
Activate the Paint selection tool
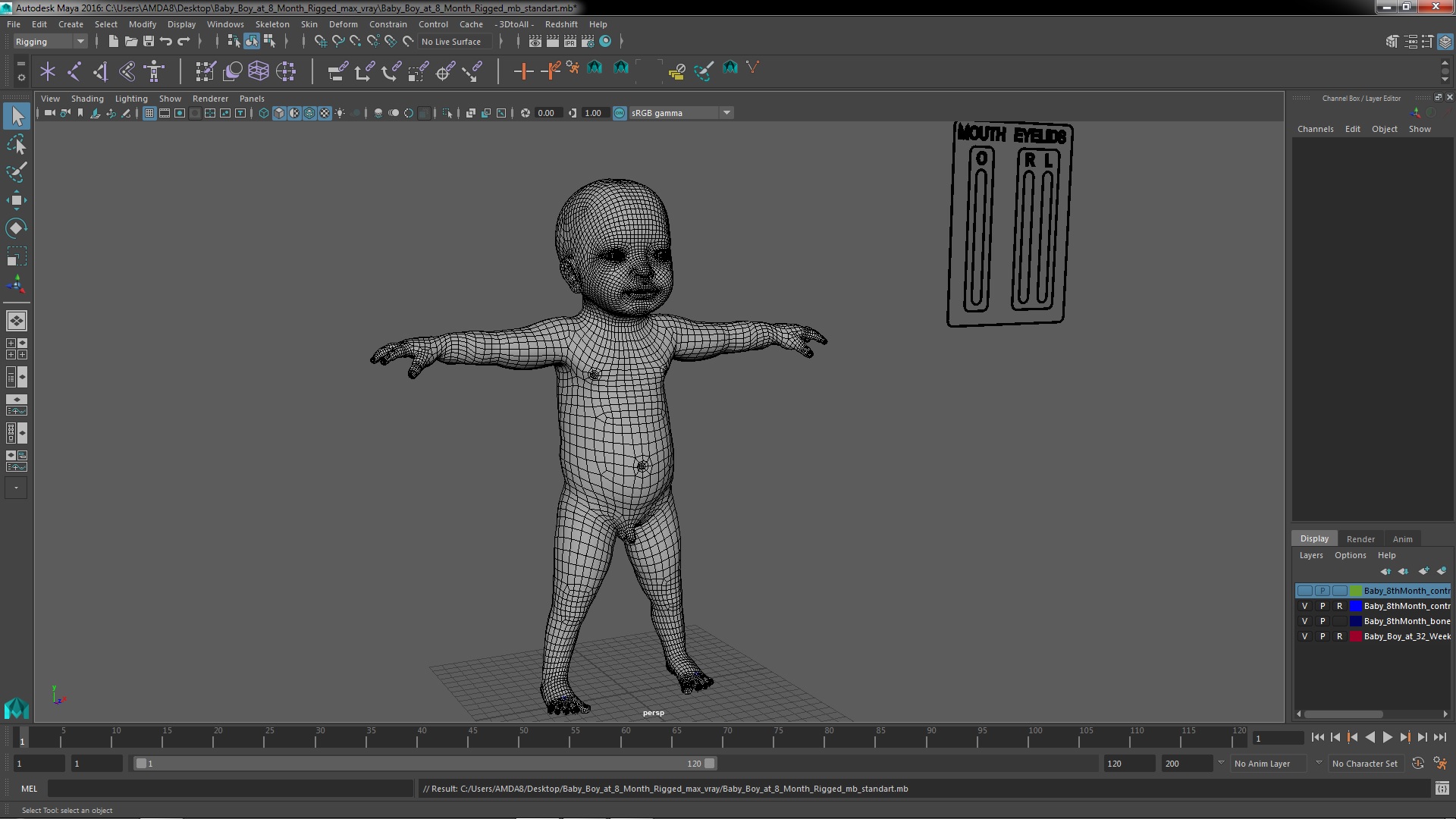tap(17, 172)
